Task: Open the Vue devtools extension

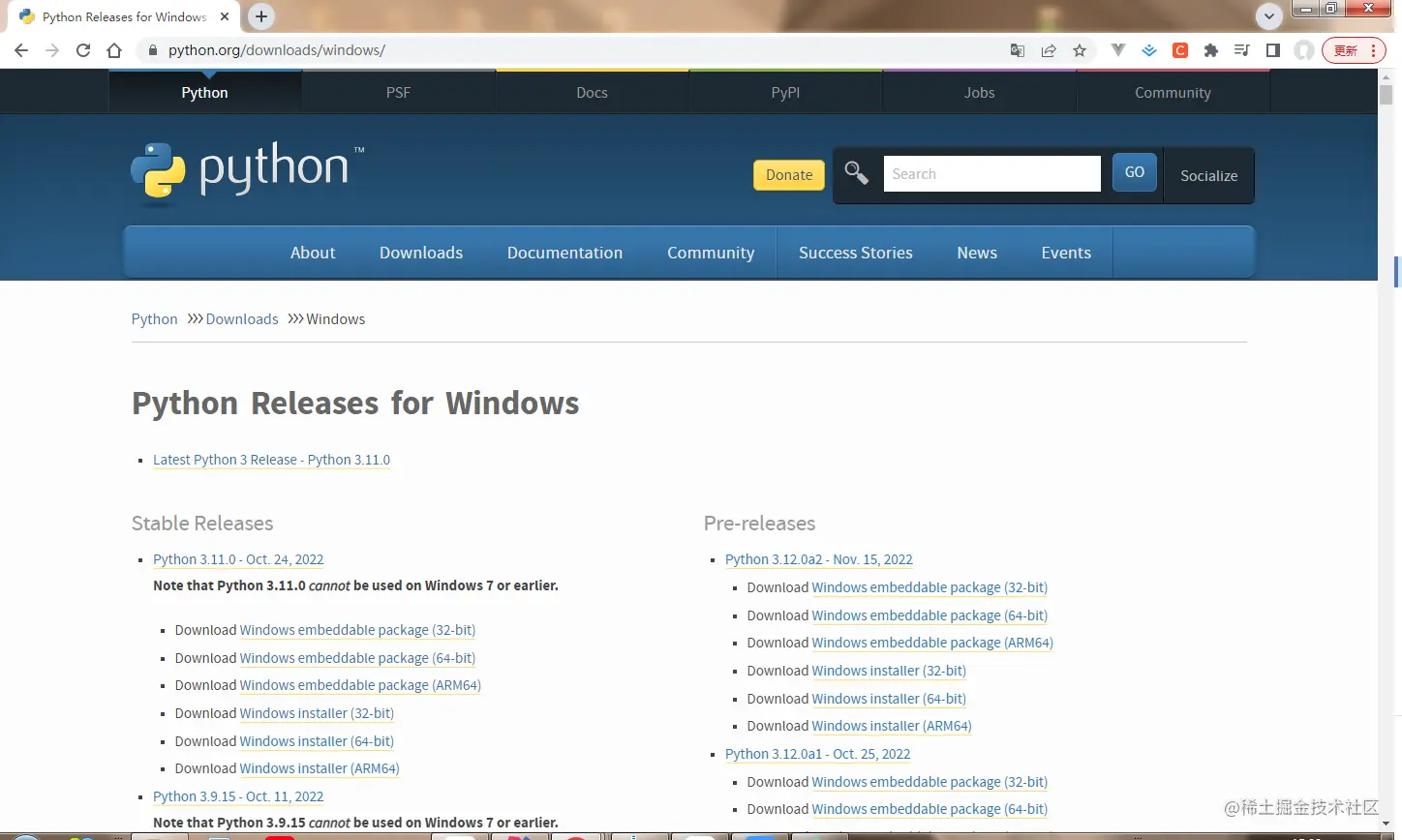Action: point(1118,50)
